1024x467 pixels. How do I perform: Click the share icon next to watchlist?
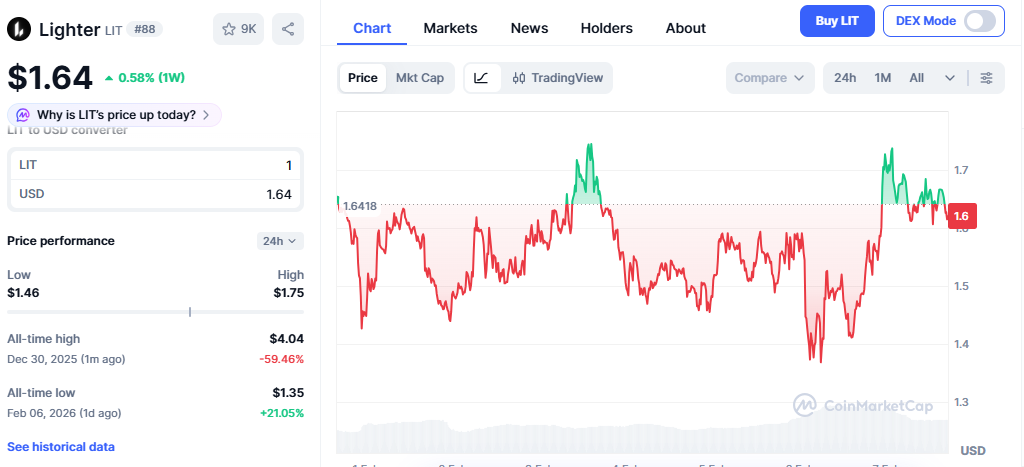click(288, 29)
